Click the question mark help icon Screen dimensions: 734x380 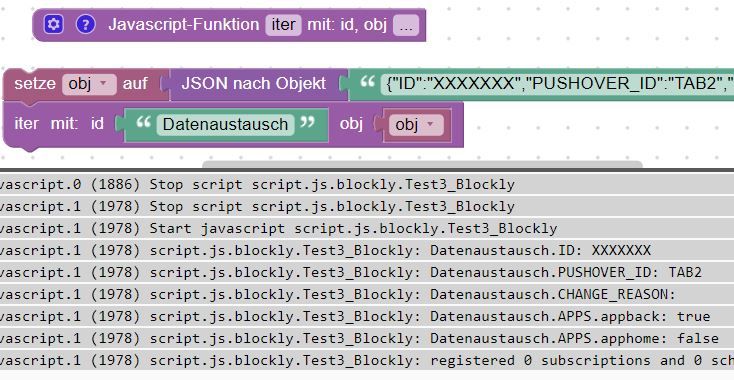86,24
